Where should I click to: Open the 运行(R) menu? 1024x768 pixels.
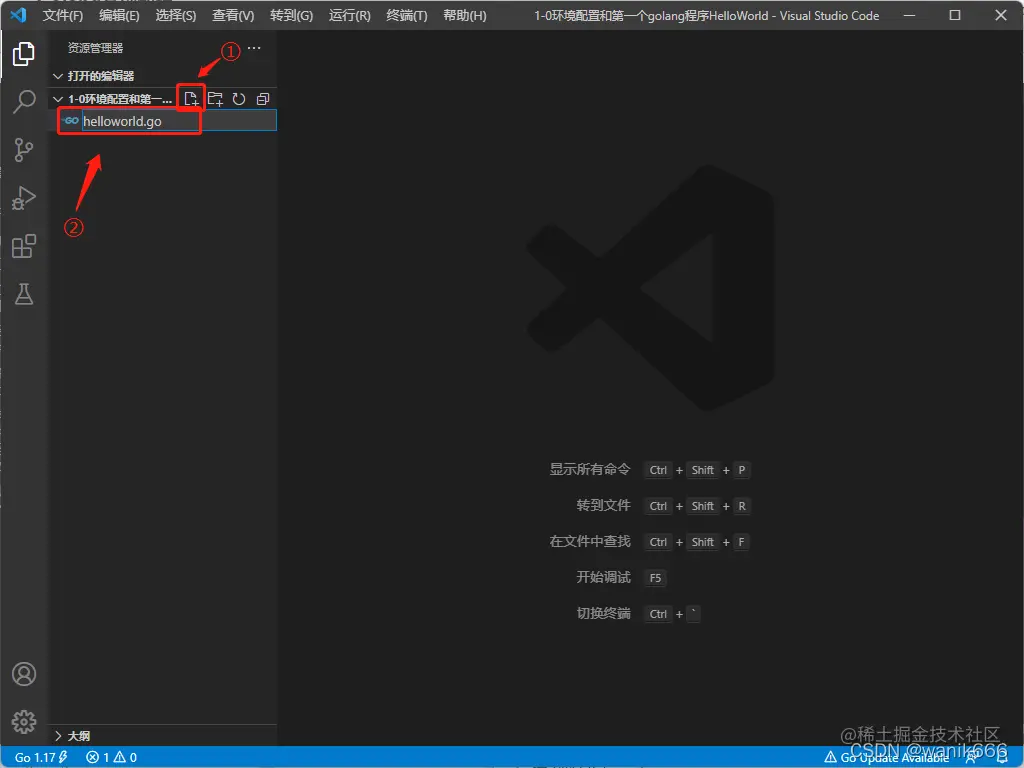click(x=349, y=15)
